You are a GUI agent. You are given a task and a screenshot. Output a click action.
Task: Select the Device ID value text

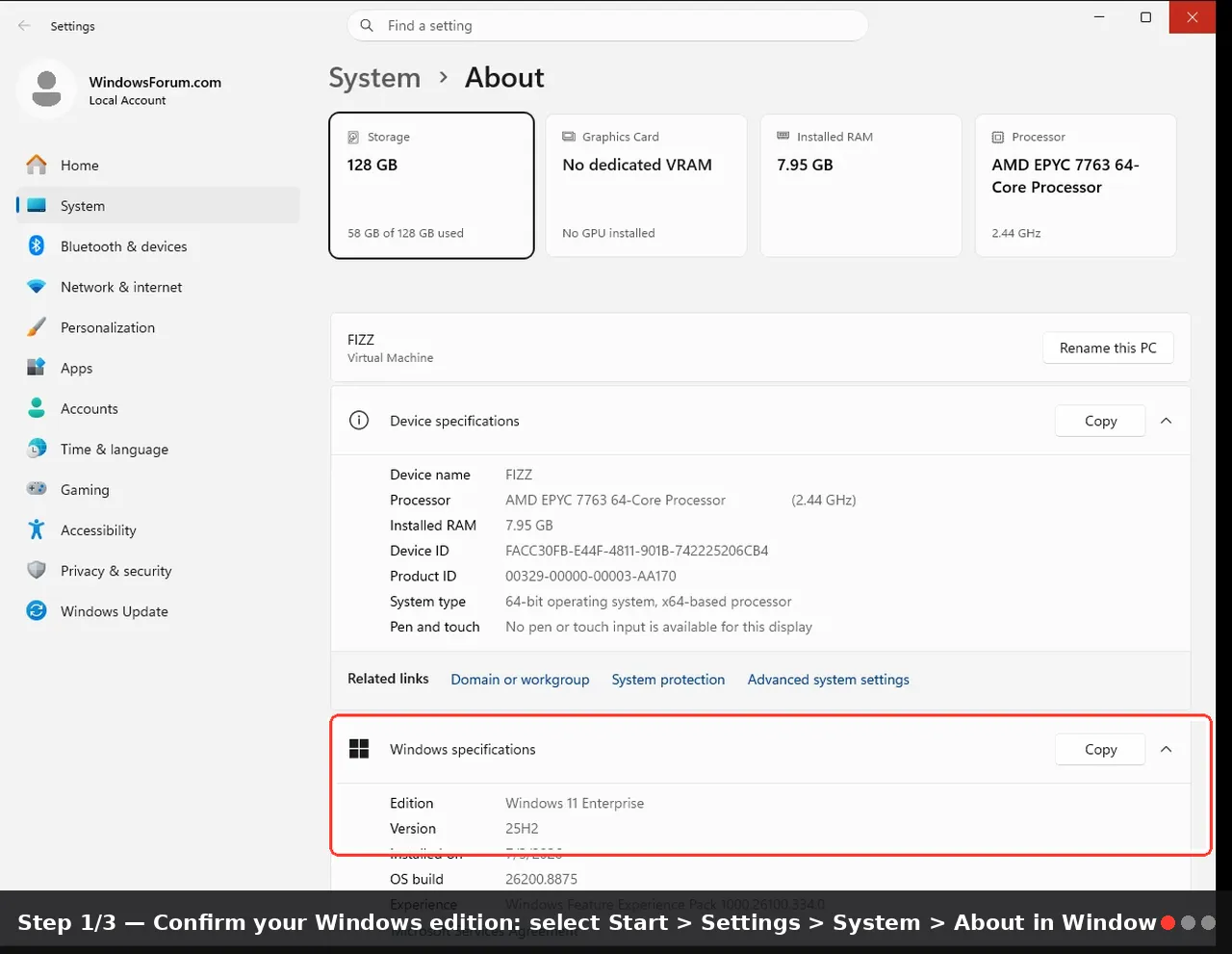pyautogui.click(x=636, y=551)
